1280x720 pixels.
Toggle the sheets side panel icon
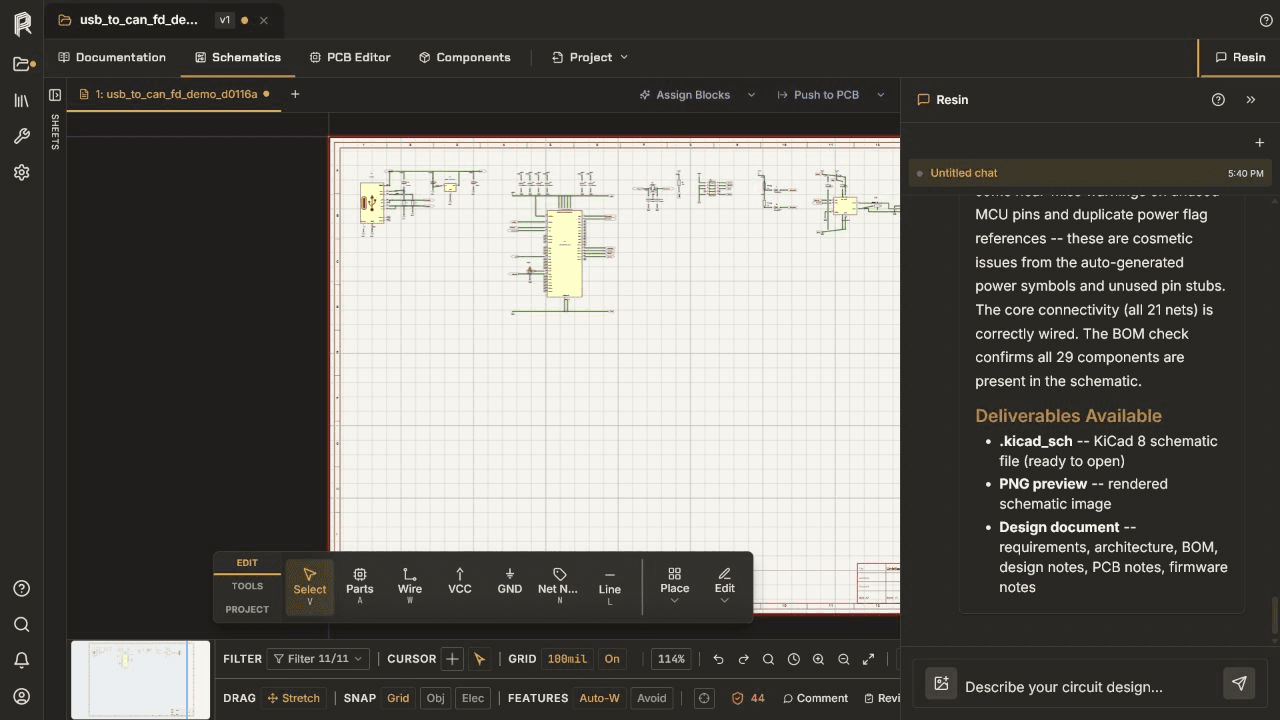tap(55, 95)
